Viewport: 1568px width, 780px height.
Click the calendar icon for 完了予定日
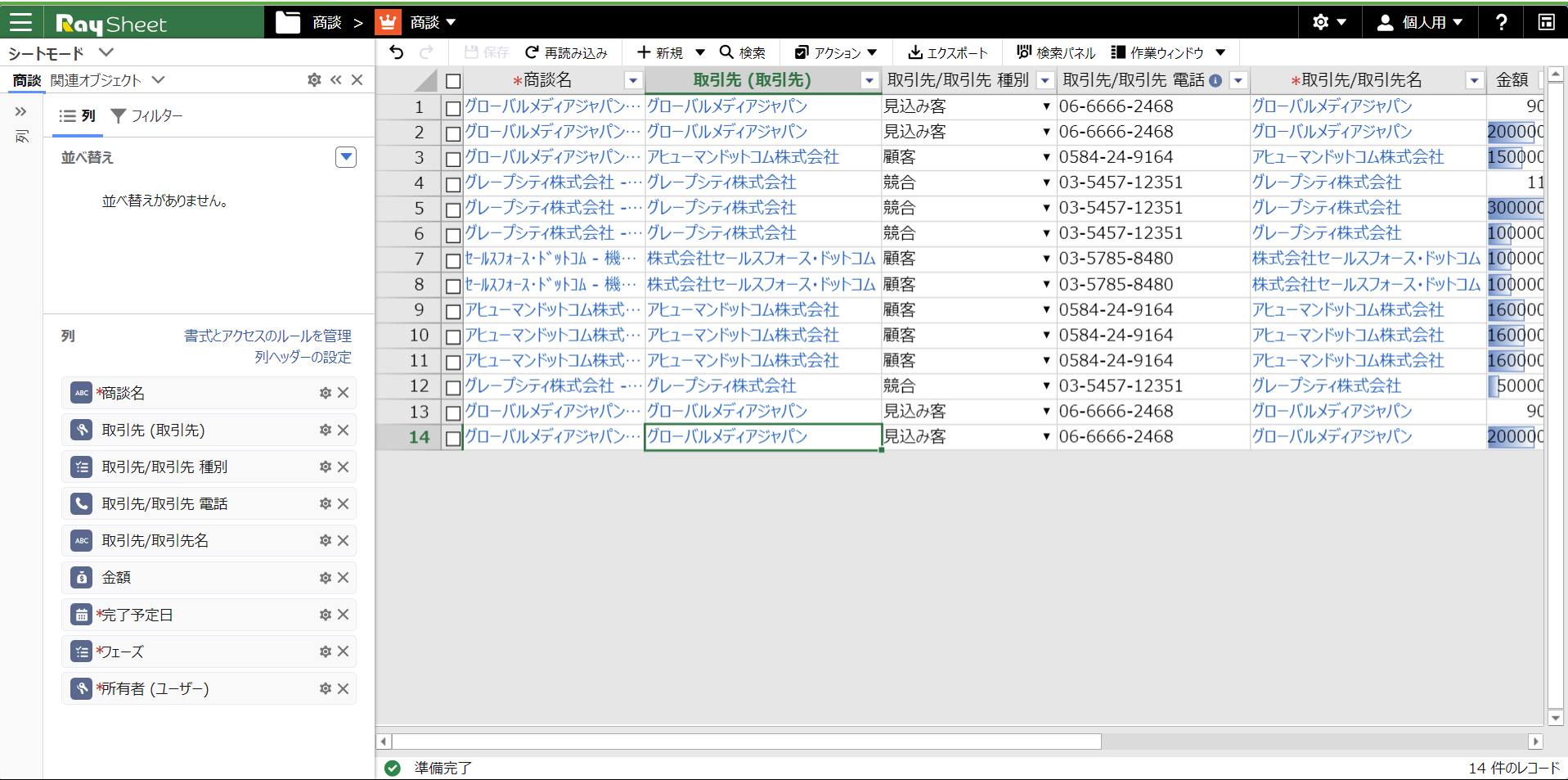coord(81,615)
